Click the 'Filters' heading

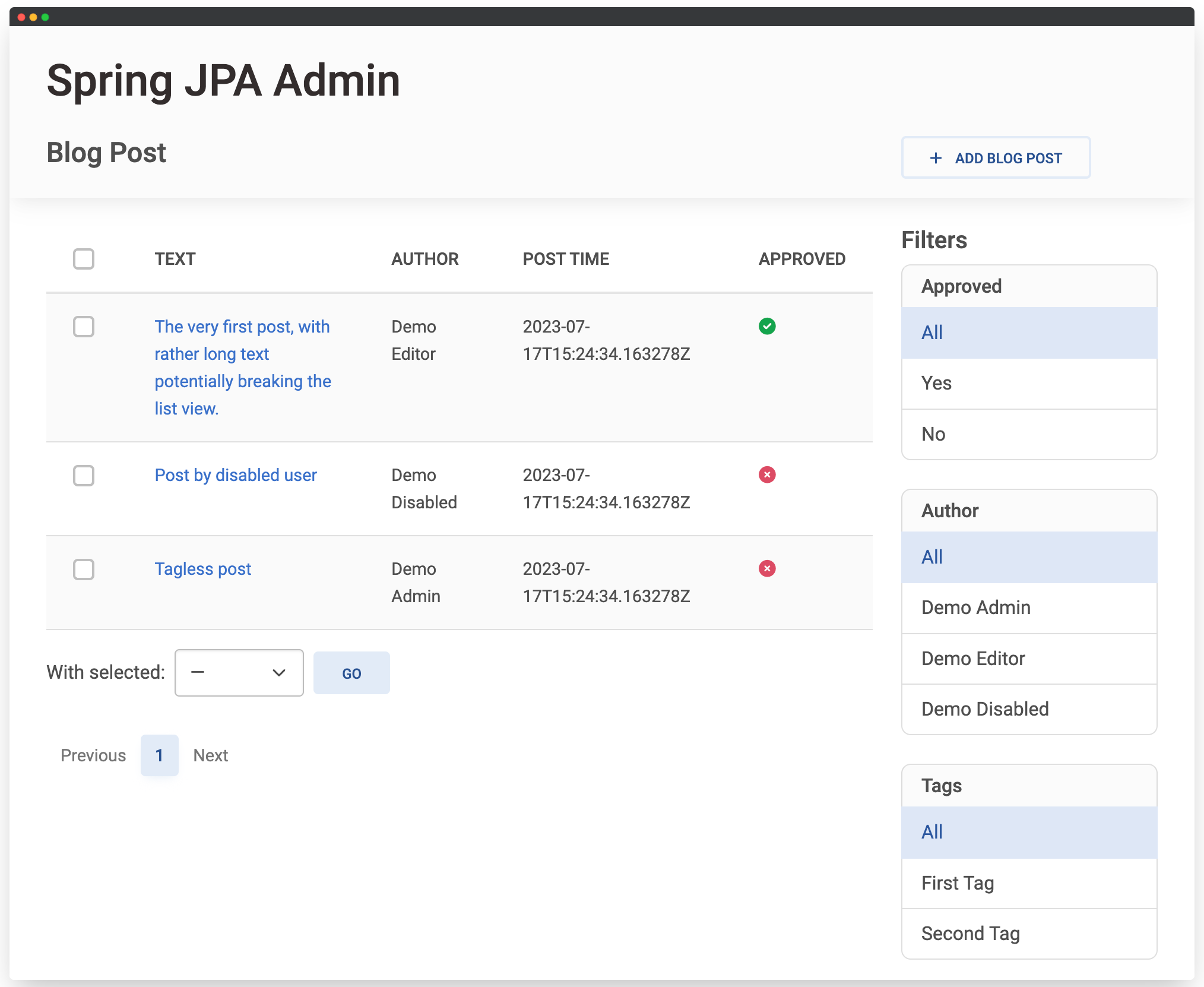[934, 240]
